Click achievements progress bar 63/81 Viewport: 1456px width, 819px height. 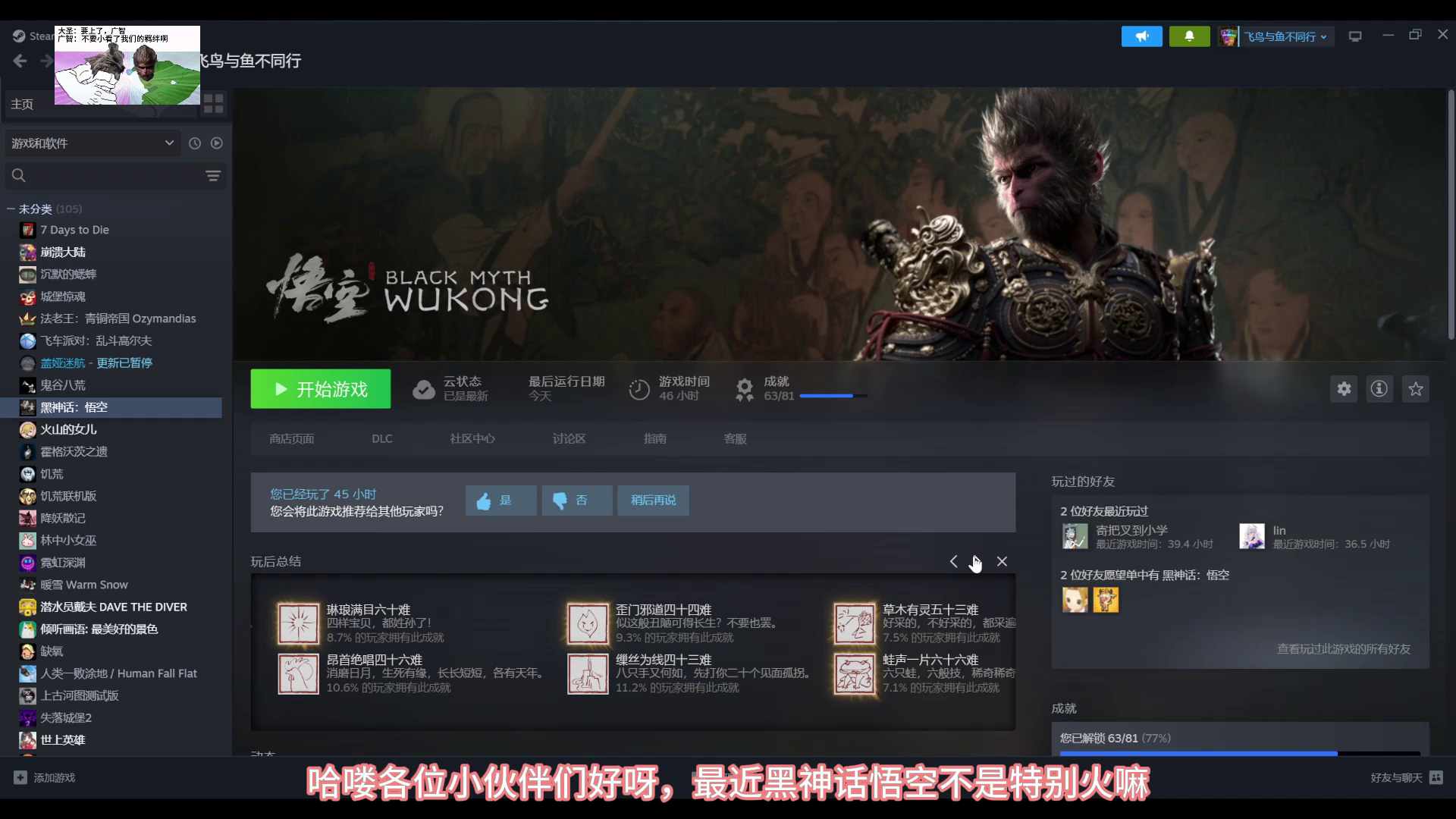tap(833, 396)
